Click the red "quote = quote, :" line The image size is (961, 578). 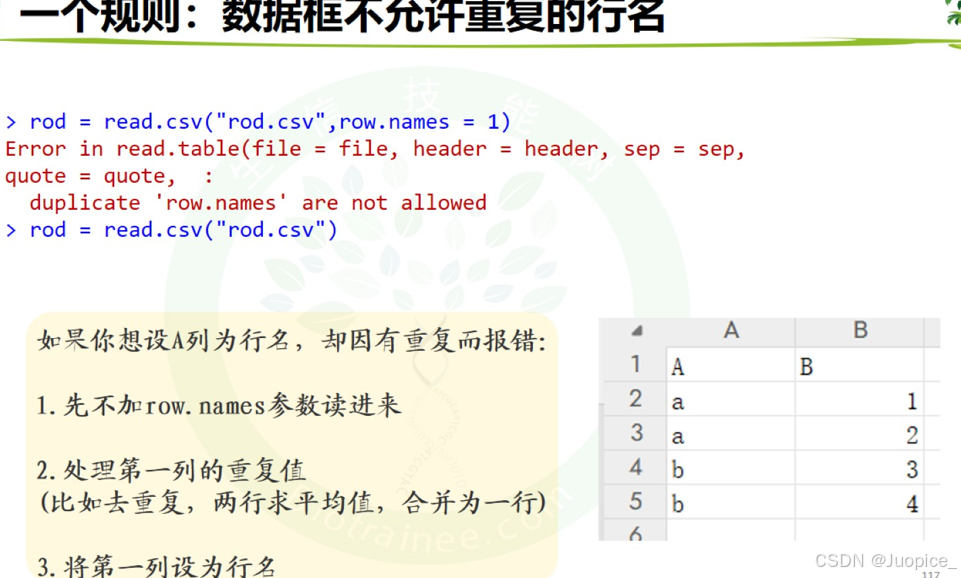point(109,177)
